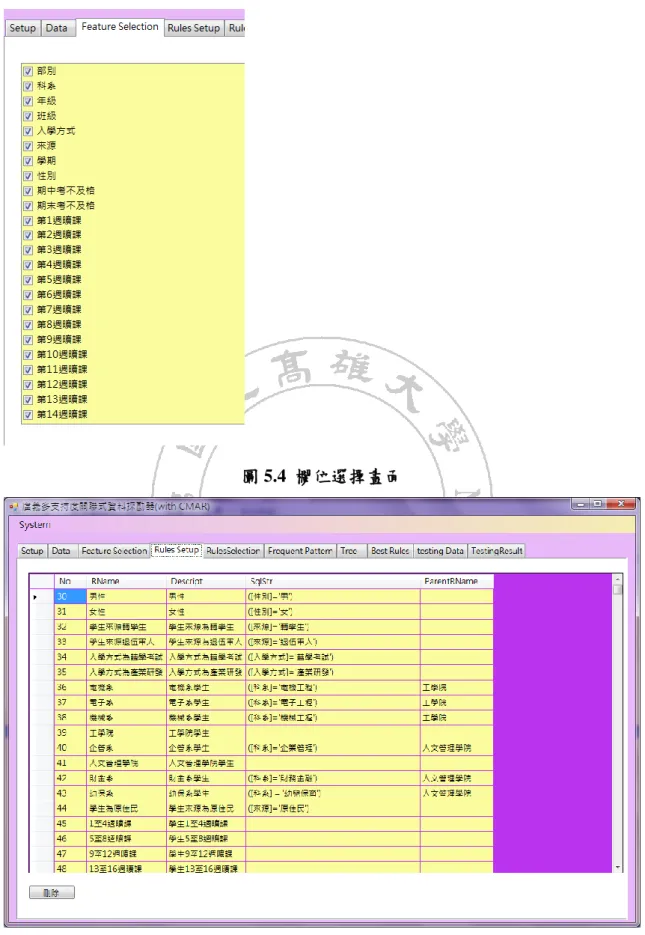Select cell No "31"
The height and width of the screenshot is (935, 645).
[70, 612]
